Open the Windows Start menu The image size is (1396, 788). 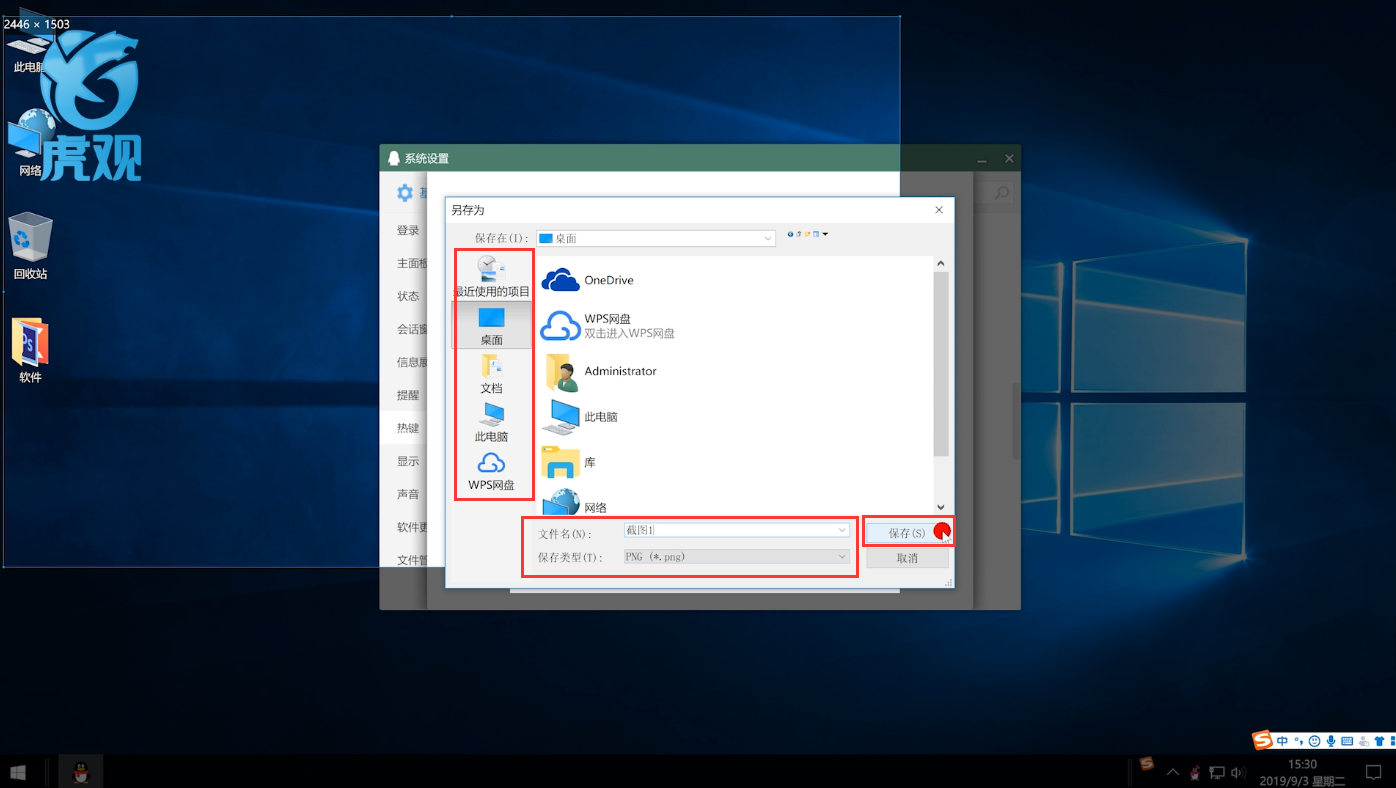pyautogui.click(x=17, y=772)
